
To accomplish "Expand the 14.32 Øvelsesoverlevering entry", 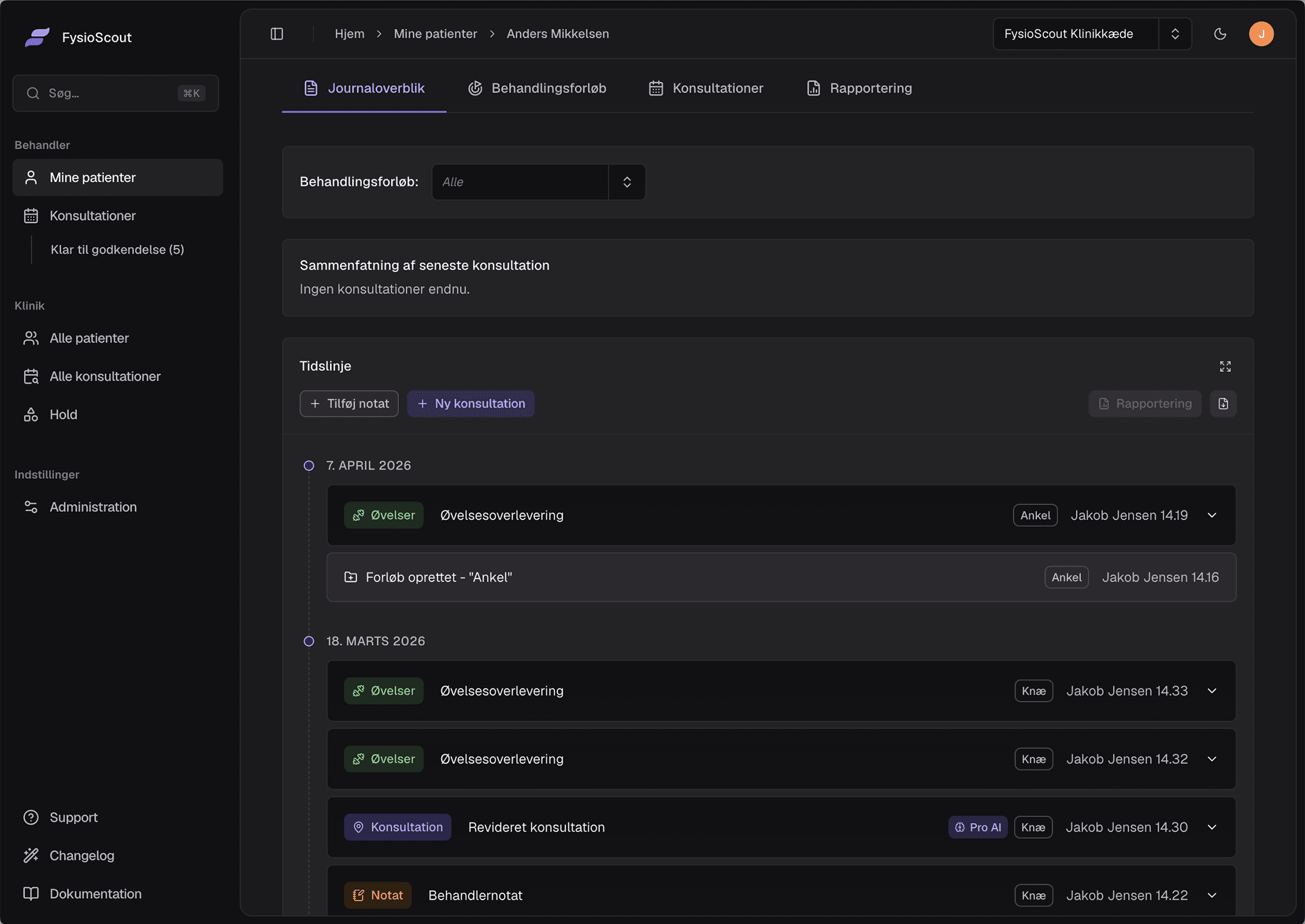I will pos(1212,759).
